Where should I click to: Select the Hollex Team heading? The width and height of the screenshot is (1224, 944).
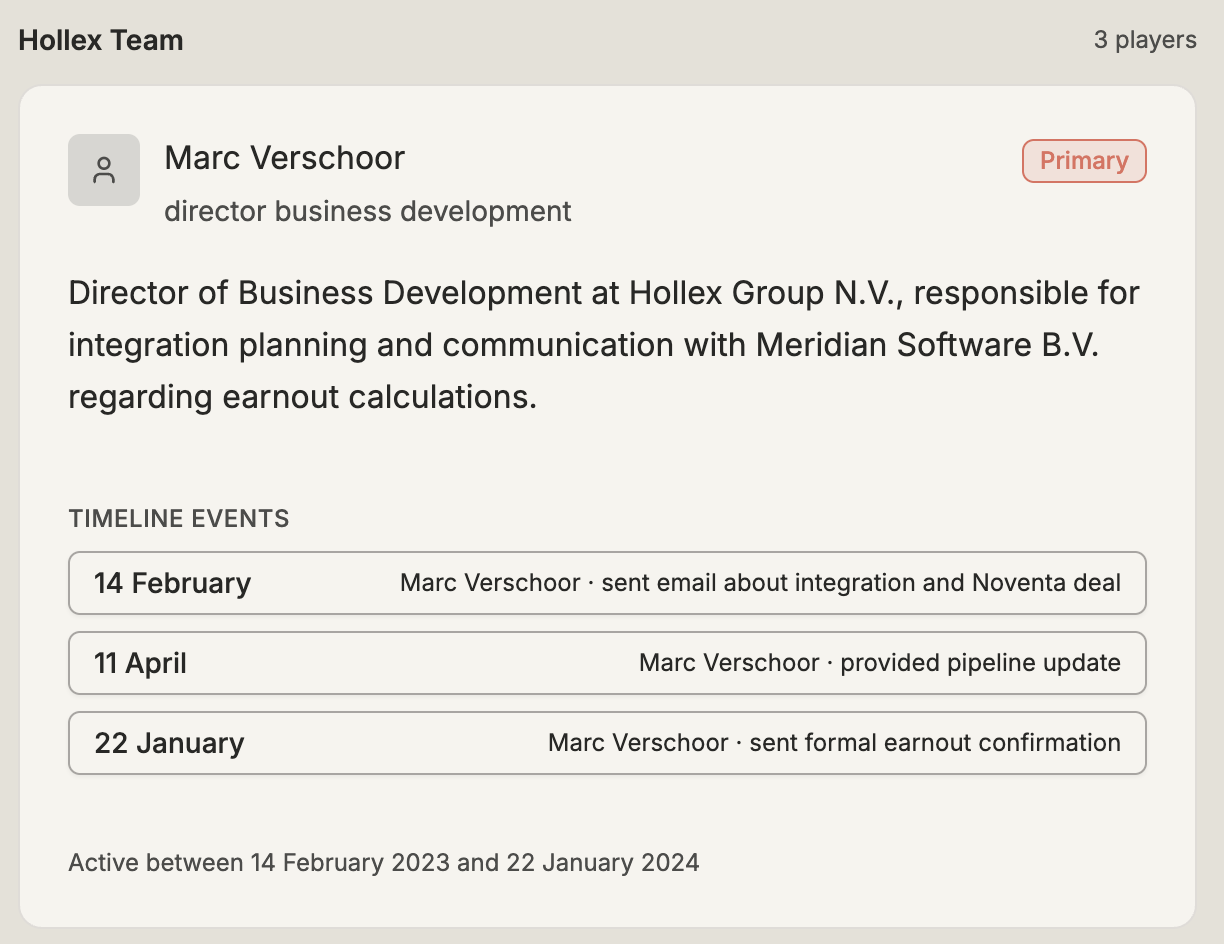point(101,41)
